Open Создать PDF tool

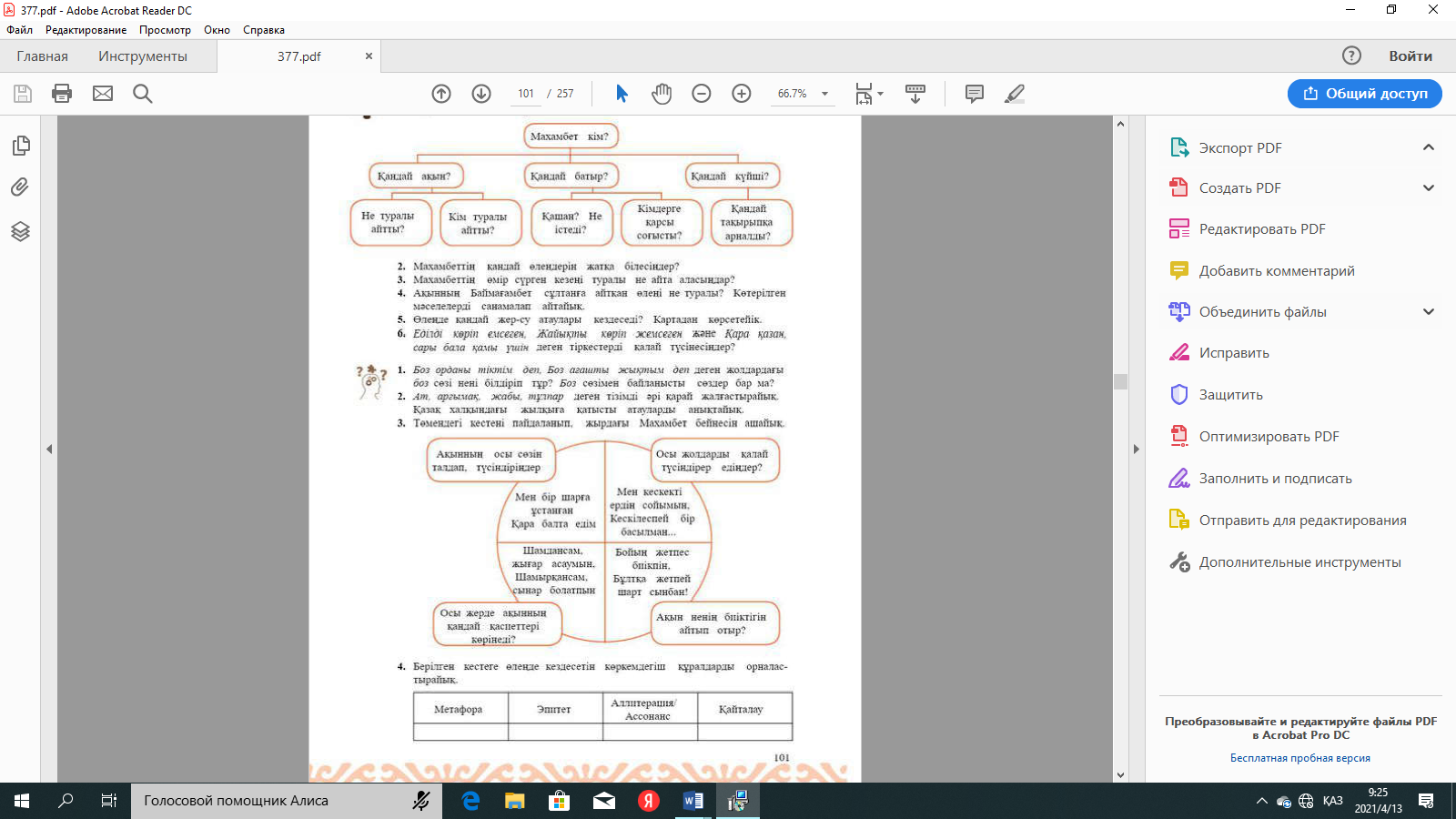[1239, 188]
